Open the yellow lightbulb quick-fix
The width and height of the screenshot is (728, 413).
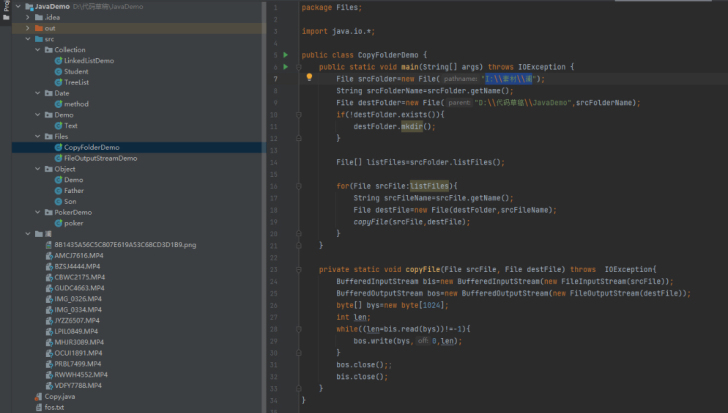coord(309,77)
